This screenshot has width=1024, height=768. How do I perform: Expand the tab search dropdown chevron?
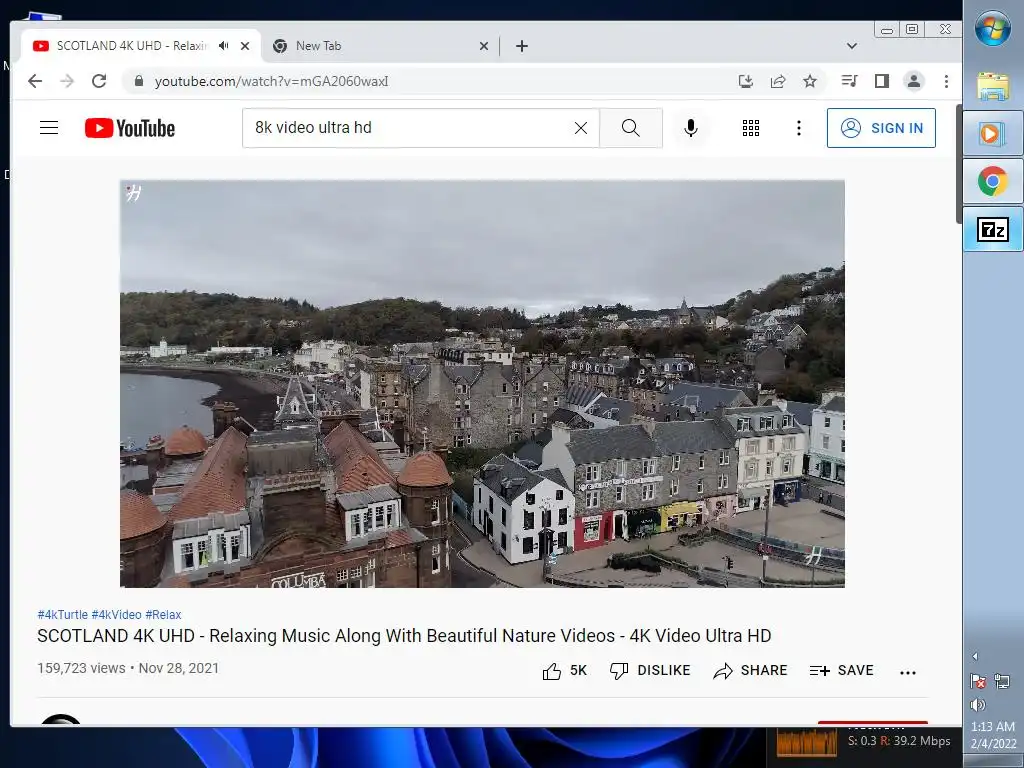[x=852, y=46]
